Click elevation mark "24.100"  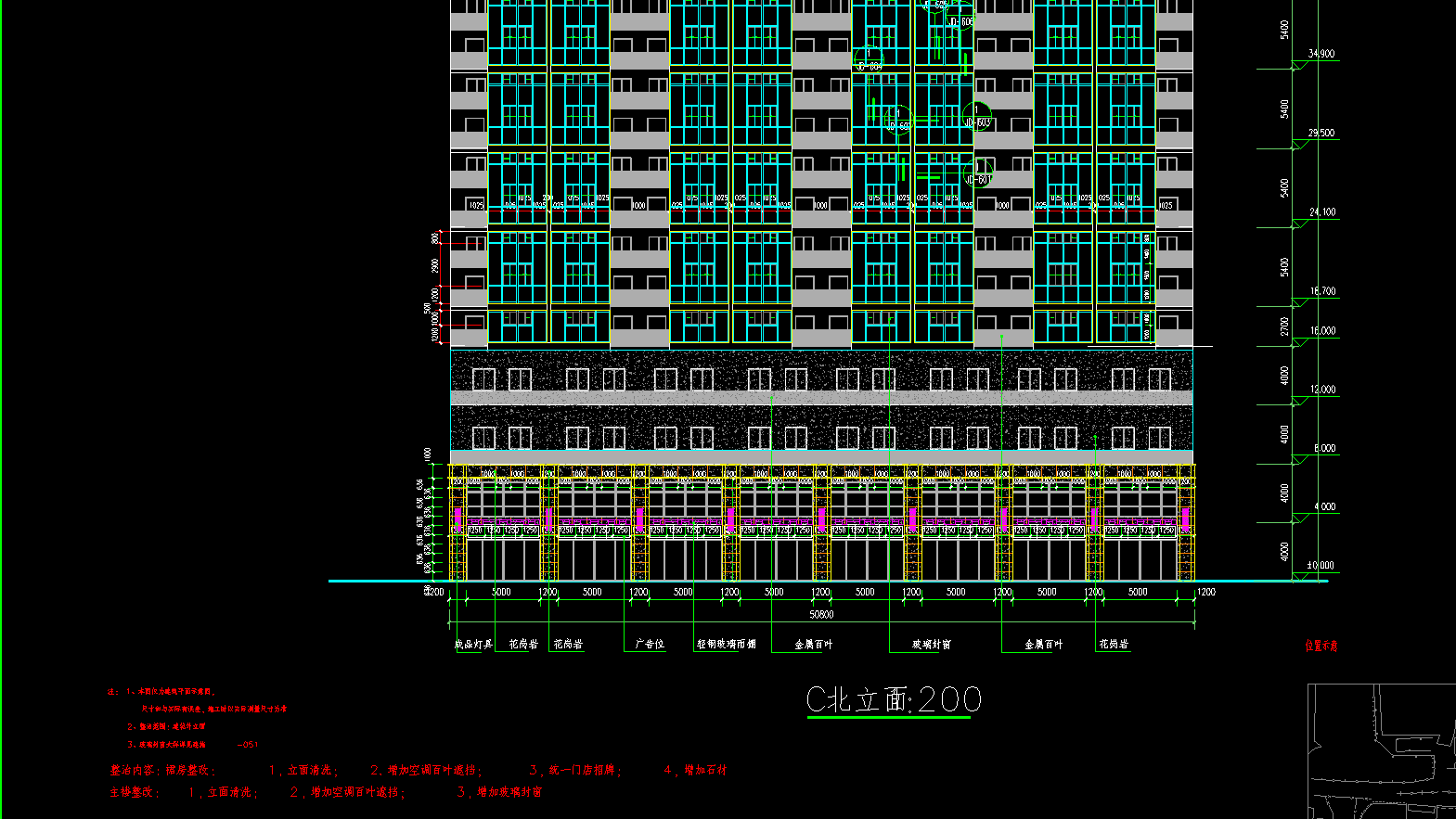tap(1322, 212)
